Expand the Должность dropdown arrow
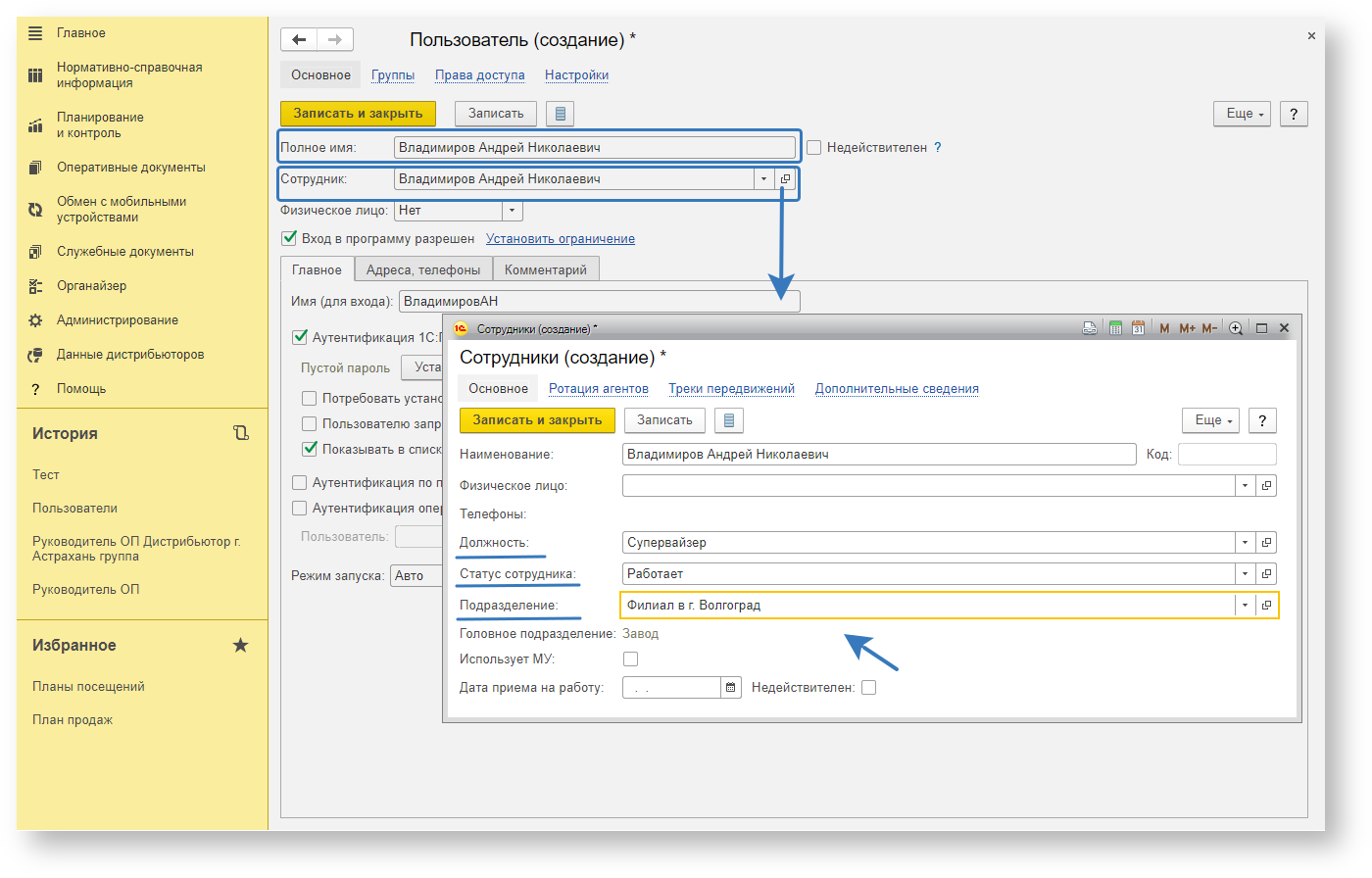The image size is (1372, 878). 1245,542
